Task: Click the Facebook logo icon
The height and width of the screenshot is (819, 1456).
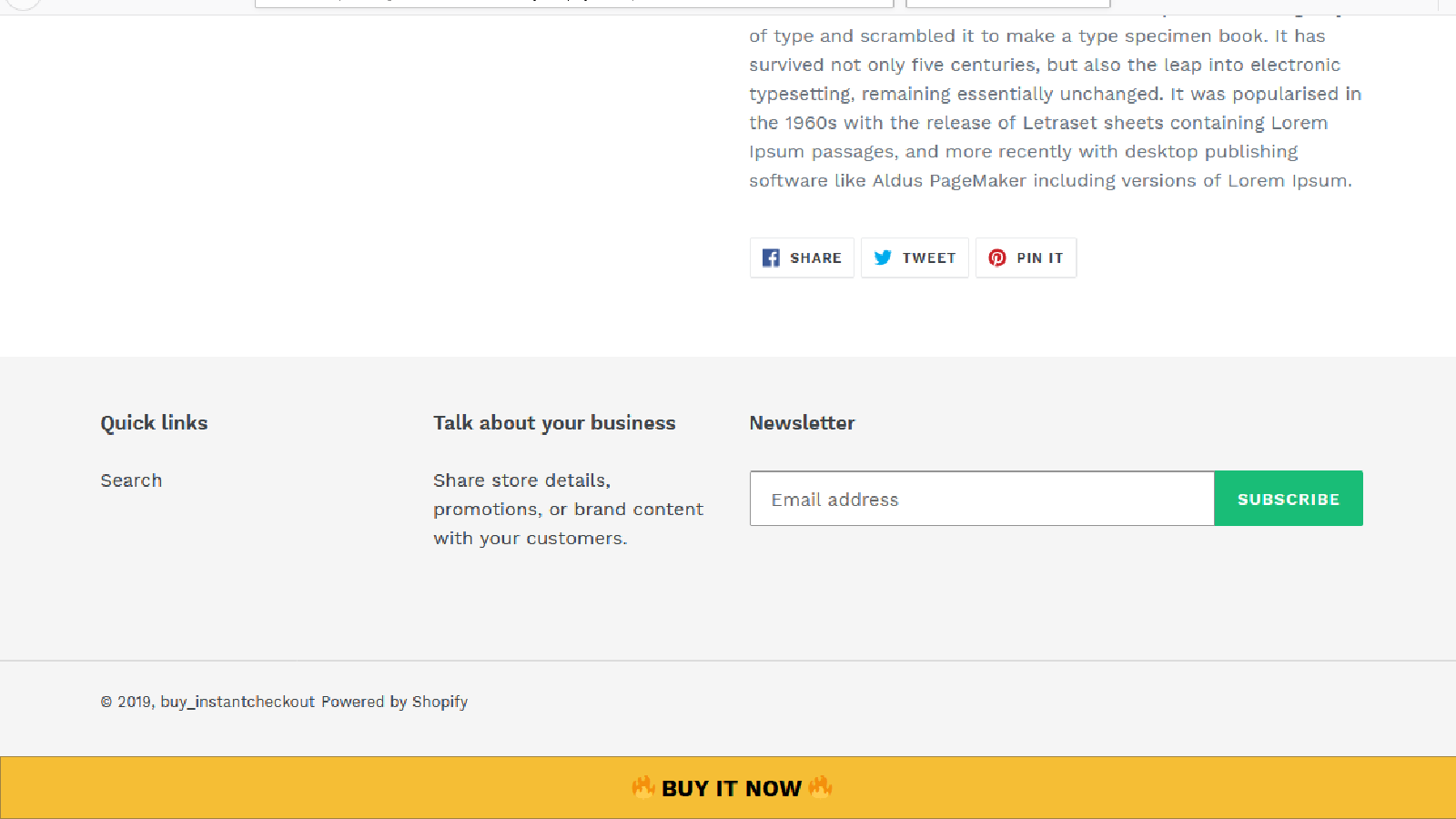Action: pos(771,258)
